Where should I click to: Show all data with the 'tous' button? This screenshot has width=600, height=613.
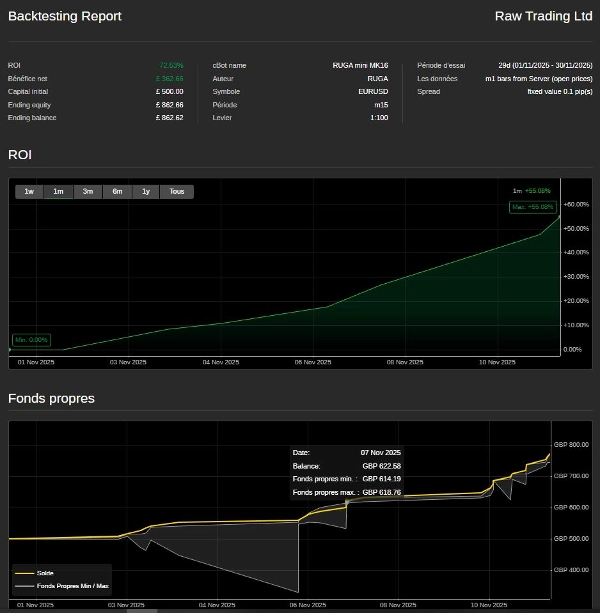pos(177,191)
